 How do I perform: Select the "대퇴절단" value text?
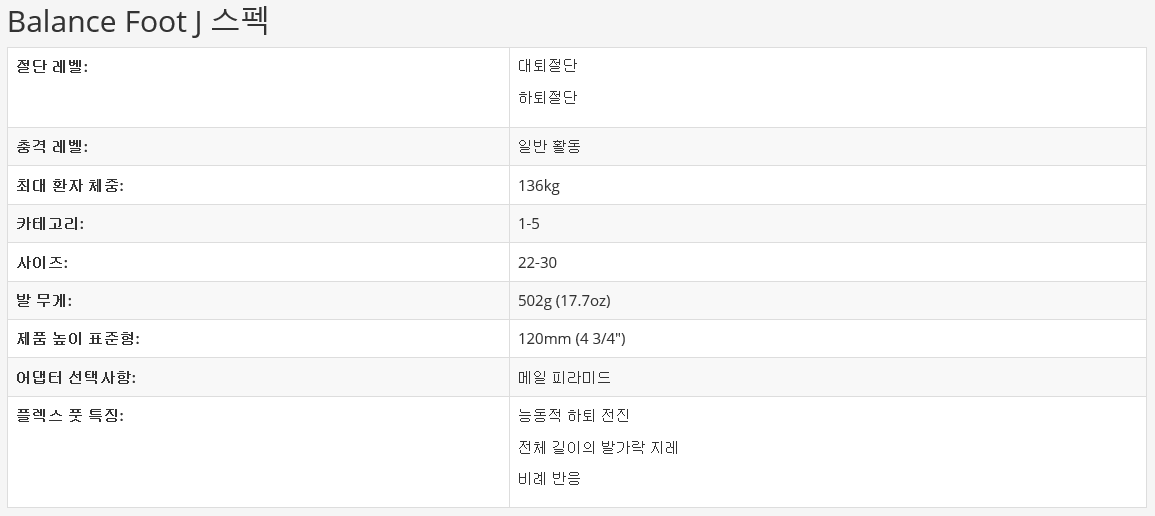point(547,66)
